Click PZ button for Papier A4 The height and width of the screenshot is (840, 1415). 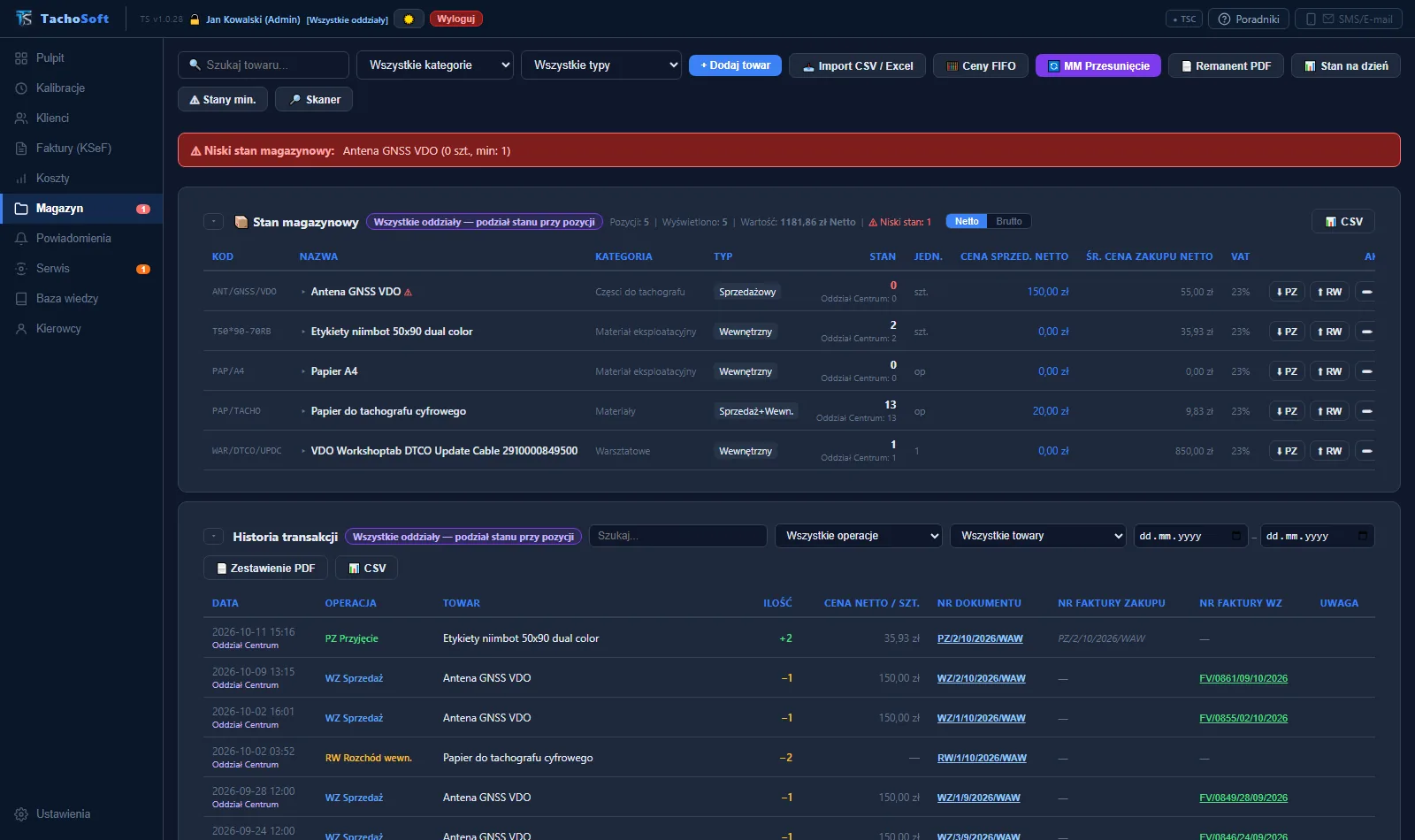(x=1287, y=371)
